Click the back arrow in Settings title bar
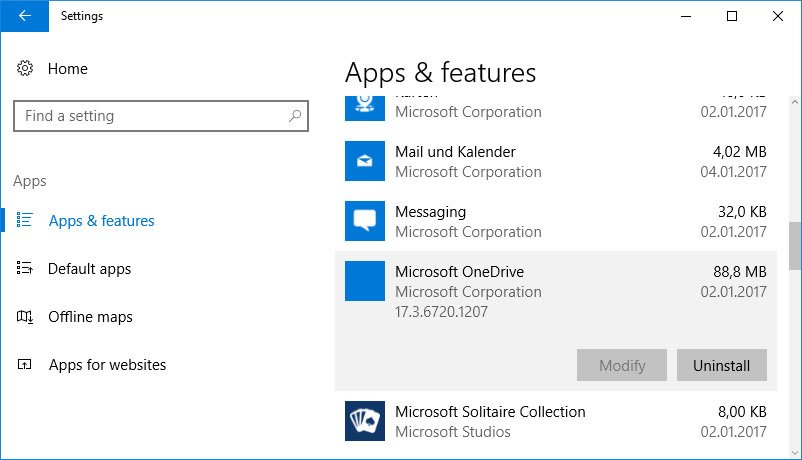 [x=25, y=16]
